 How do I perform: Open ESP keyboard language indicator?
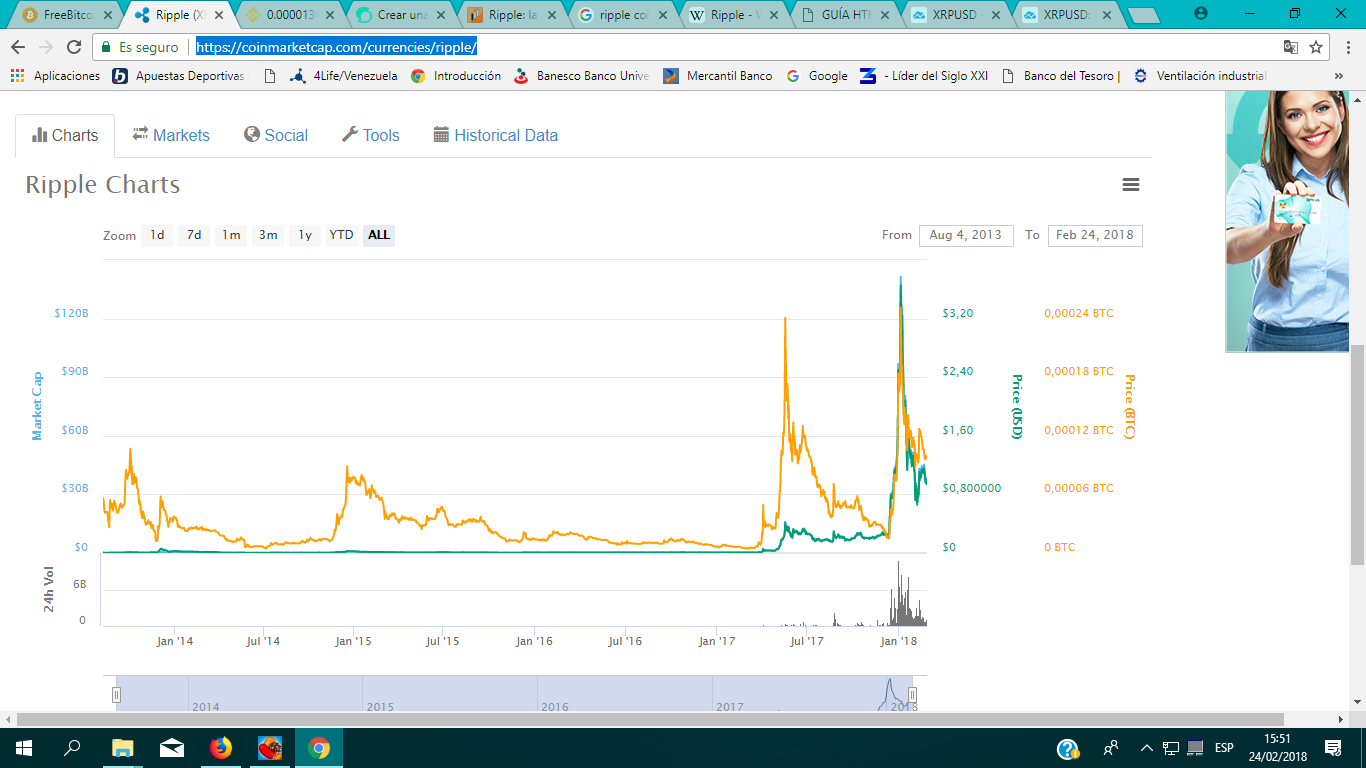(1224, 748)
